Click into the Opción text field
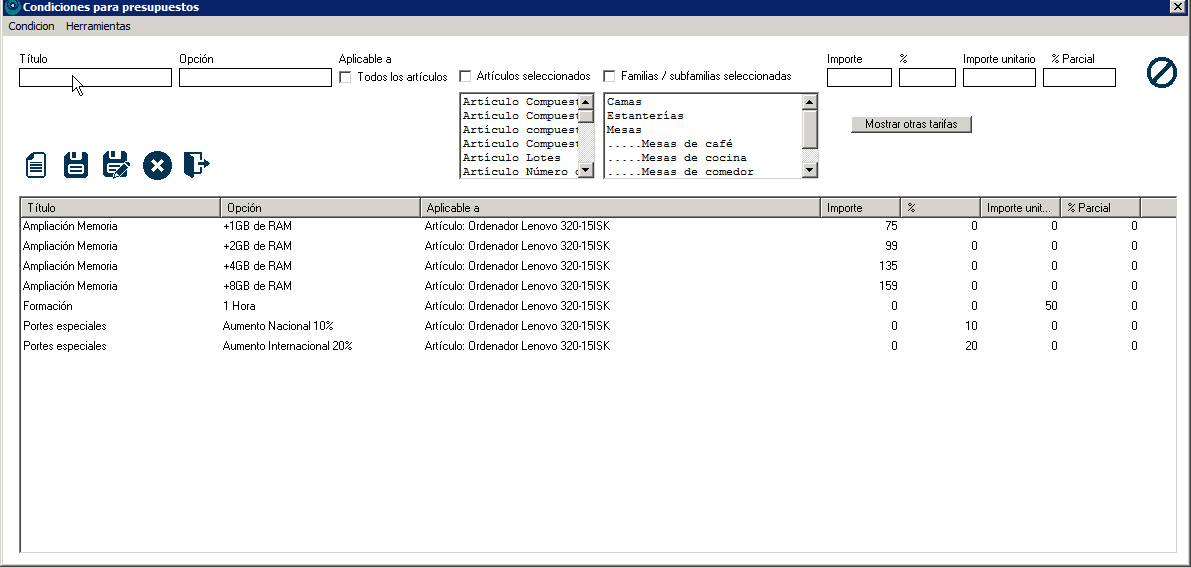This screenshot has width=1191, height=568. pos(255,78)
